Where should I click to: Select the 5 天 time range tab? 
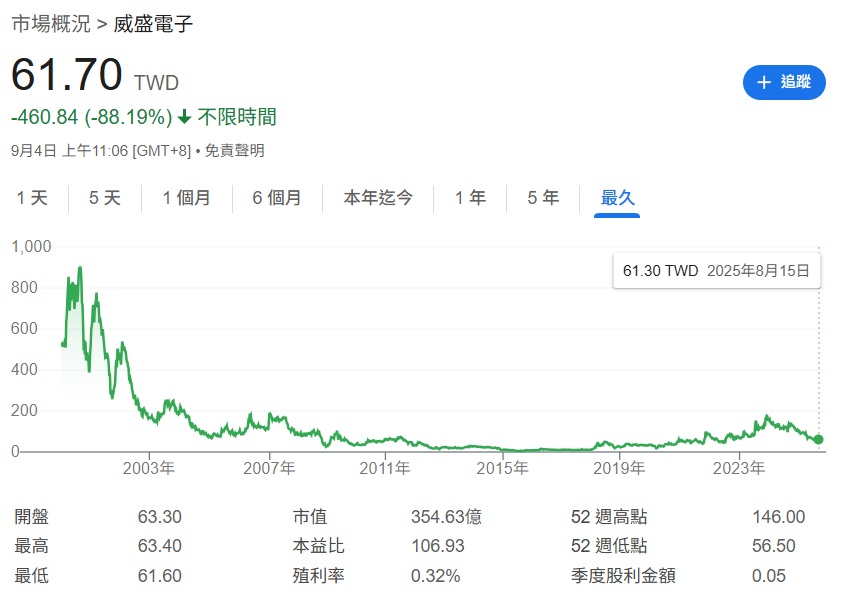tap(105, 198)
